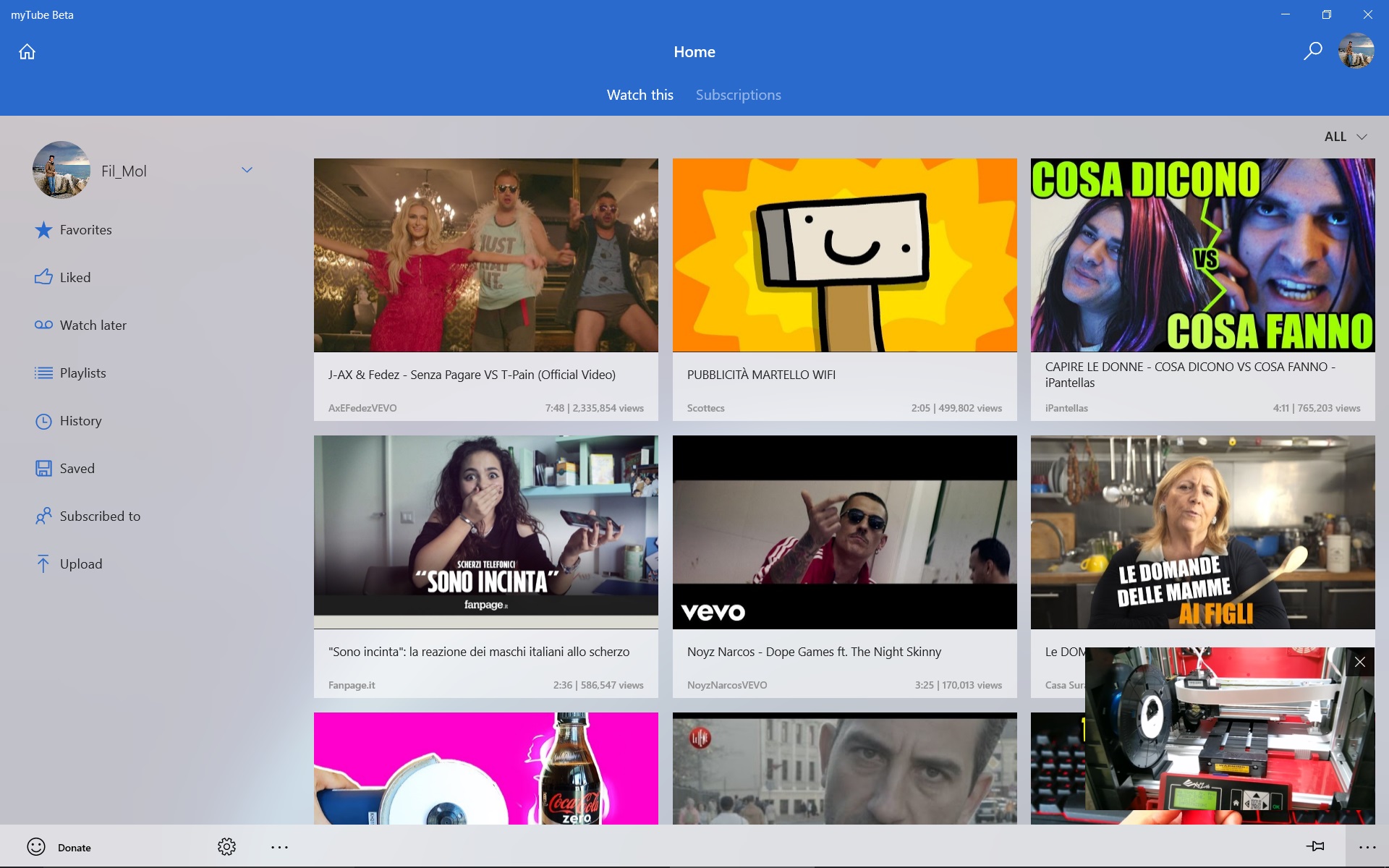This screenshot has height=868, width=1389.
Task: Open PUBBLICITÀ MARTELLO WIFI thumbnail
Action: 844,255
